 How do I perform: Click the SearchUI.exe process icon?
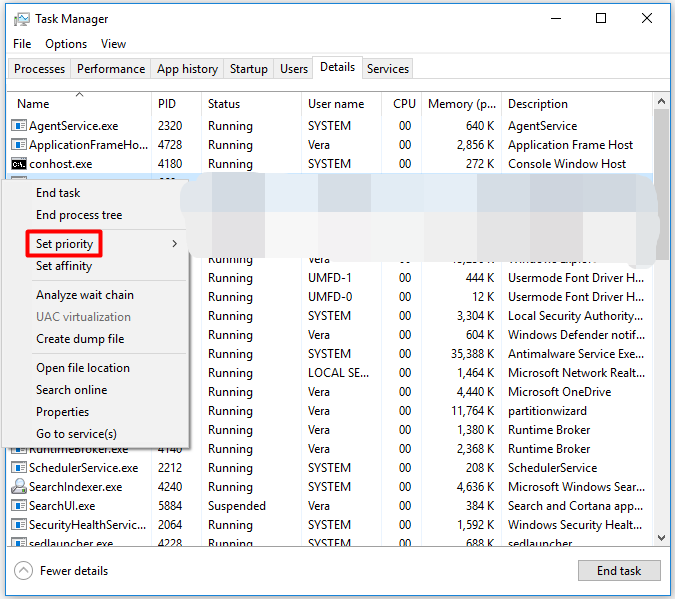19,506
